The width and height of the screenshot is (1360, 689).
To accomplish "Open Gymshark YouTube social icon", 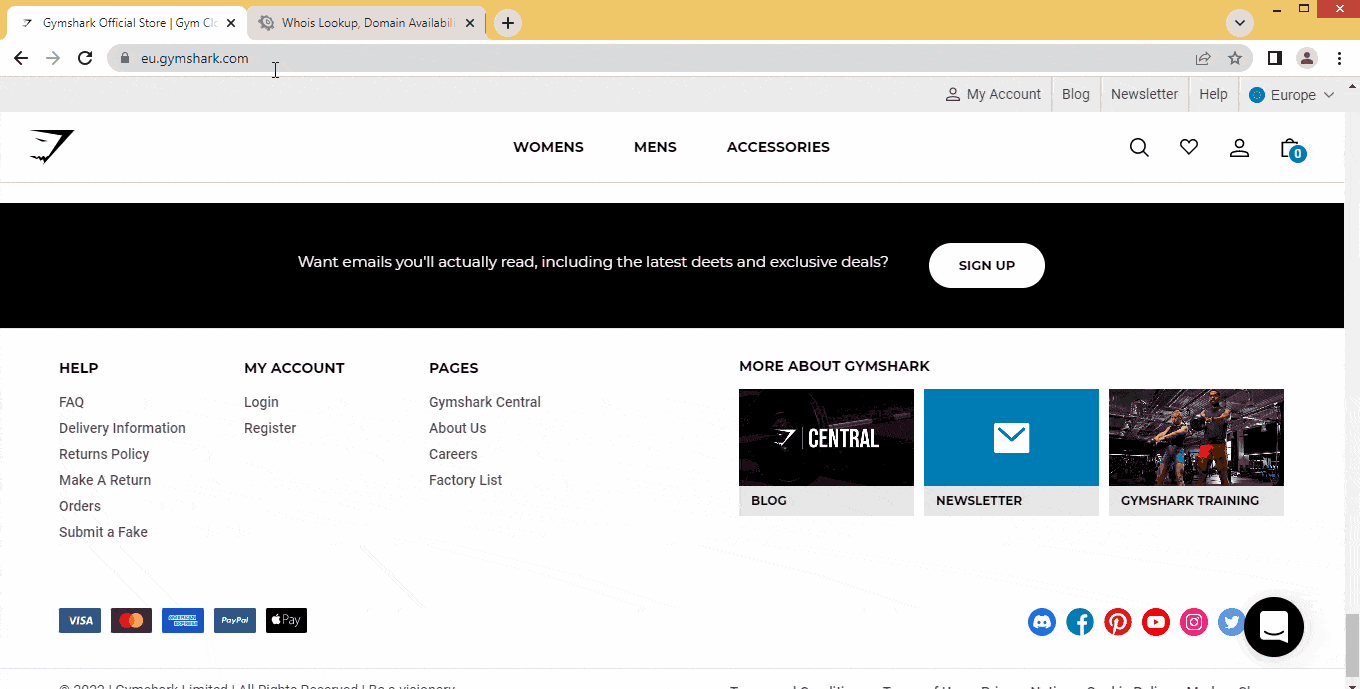I will [1156, 622].
